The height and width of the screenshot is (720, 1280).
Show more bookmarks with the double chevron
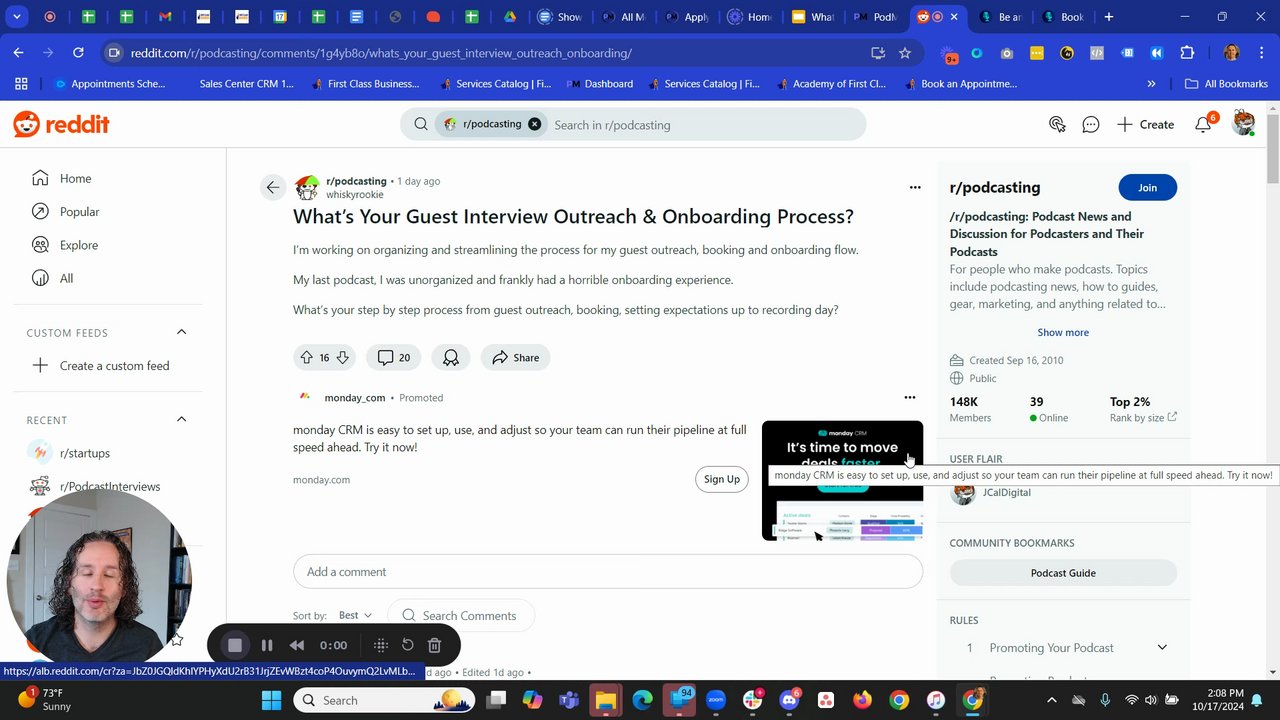pyautogui.click(x=1151, y=84)
